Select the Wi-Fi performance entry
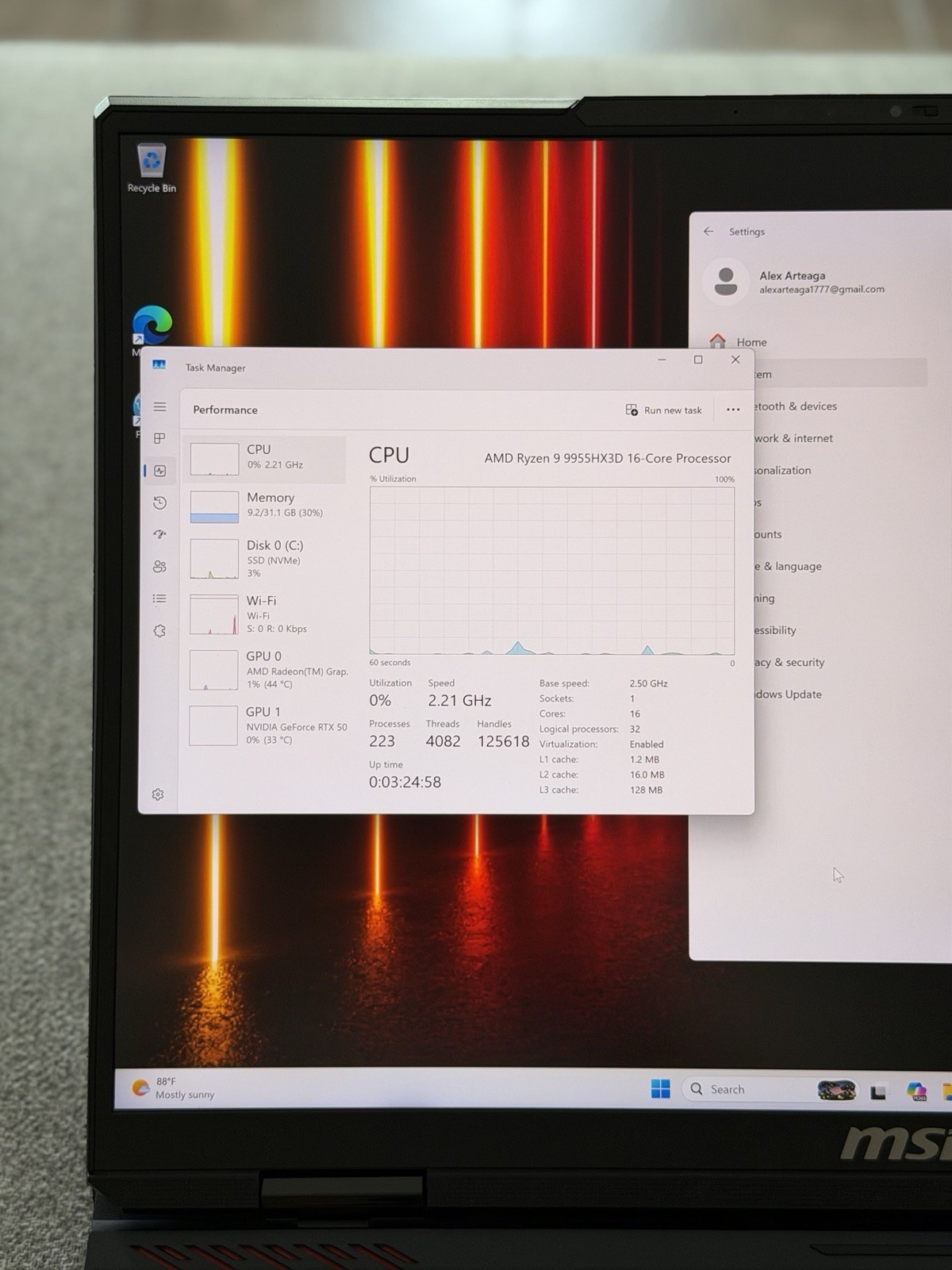The image size is (952, 1270). [x=265, y=614]
